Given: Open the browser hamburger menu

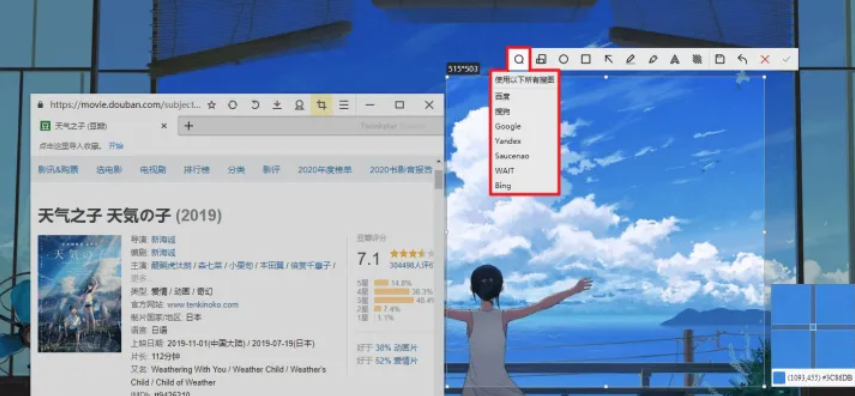Looking at the screenshot, I should click(x=344, y=105).
